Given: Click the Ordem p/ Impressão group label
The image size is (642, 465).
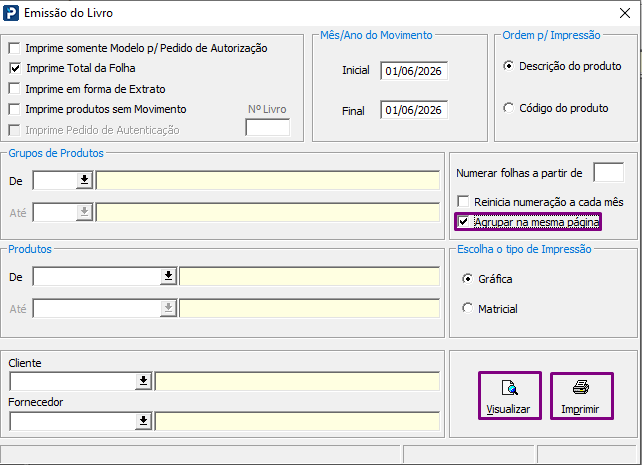Looking at the screenshot, I should [x=551, y=35].
